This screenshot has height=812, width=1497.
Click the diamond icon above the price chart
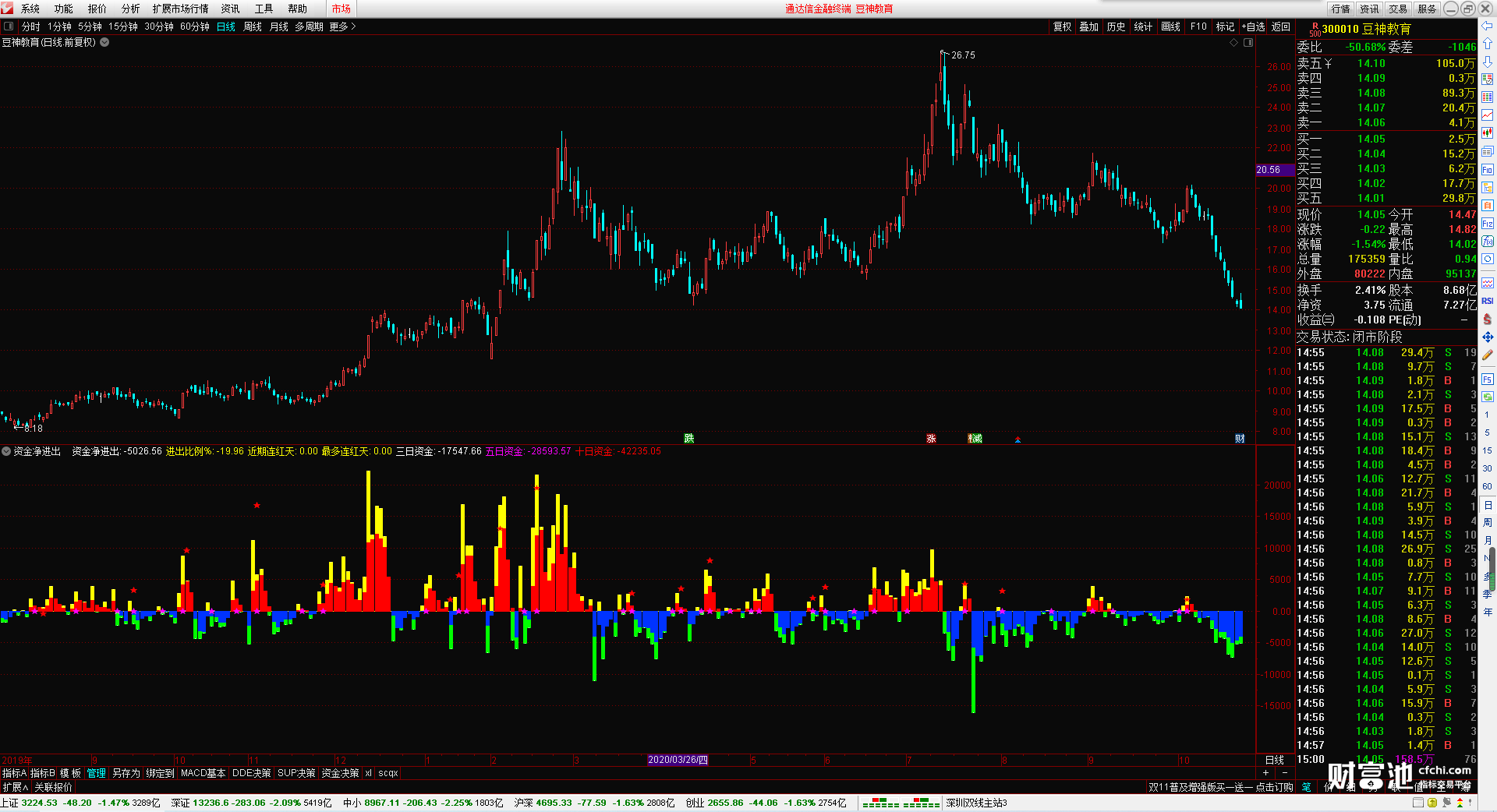(x=1233, y=43)
